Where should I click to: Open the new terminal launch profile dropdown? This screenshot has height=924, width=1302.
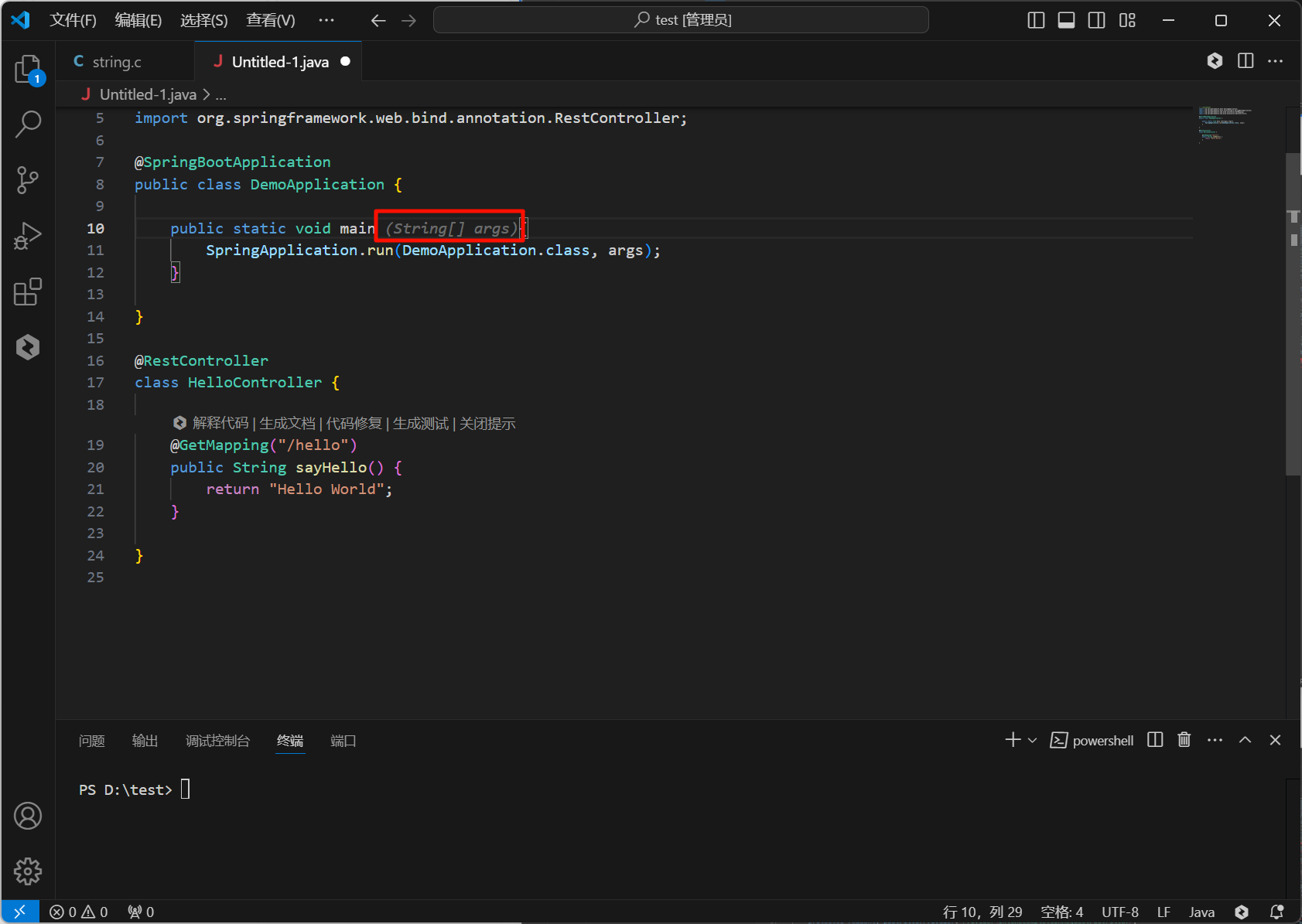click(1032, 740)
